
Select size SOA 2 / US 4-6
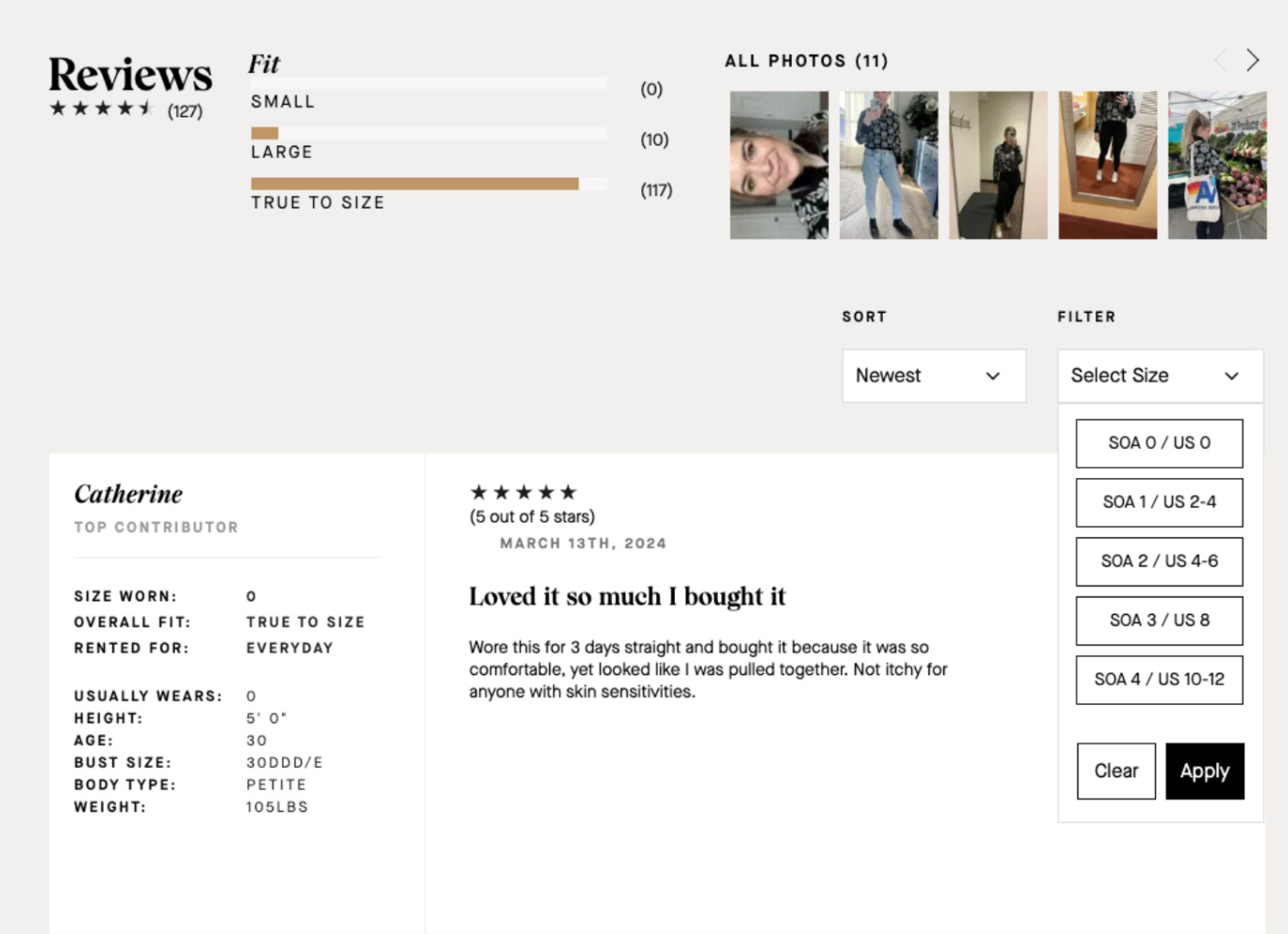point(1158,562)
